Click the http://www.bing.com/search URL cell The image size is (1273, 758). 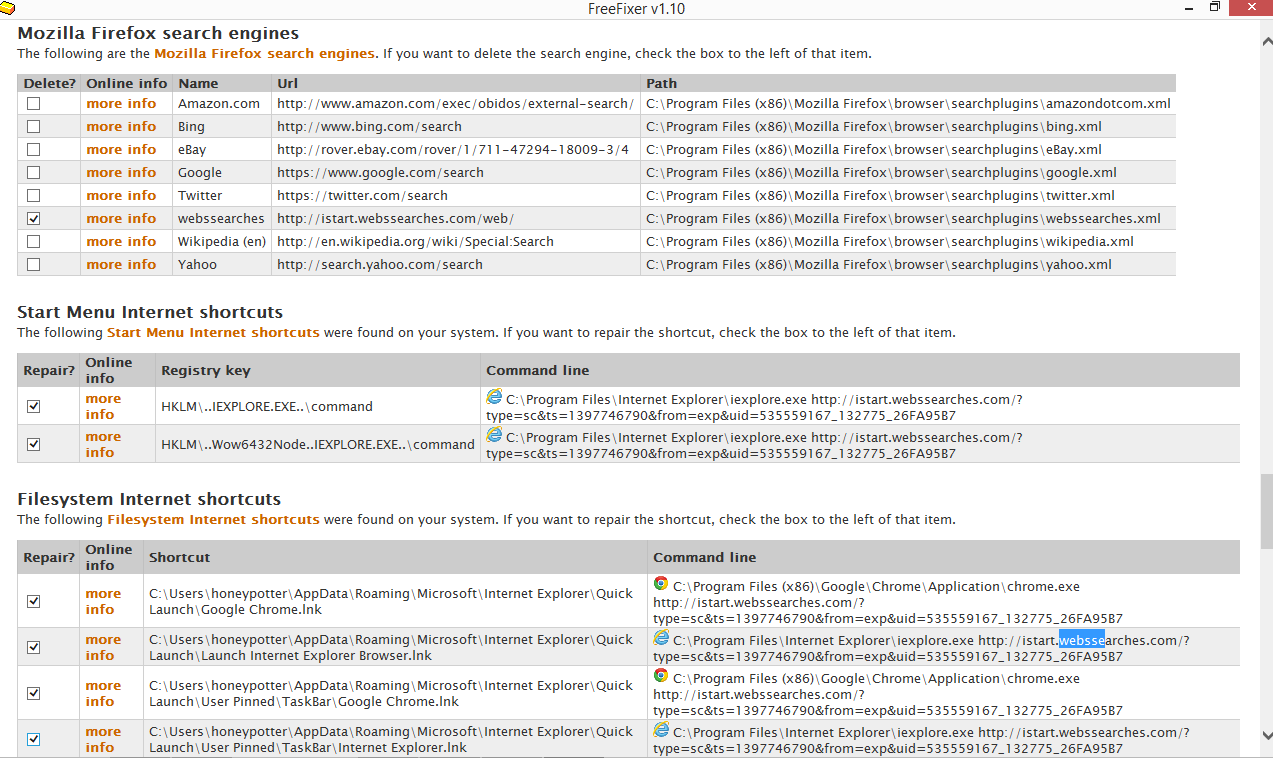click(456, 127)
